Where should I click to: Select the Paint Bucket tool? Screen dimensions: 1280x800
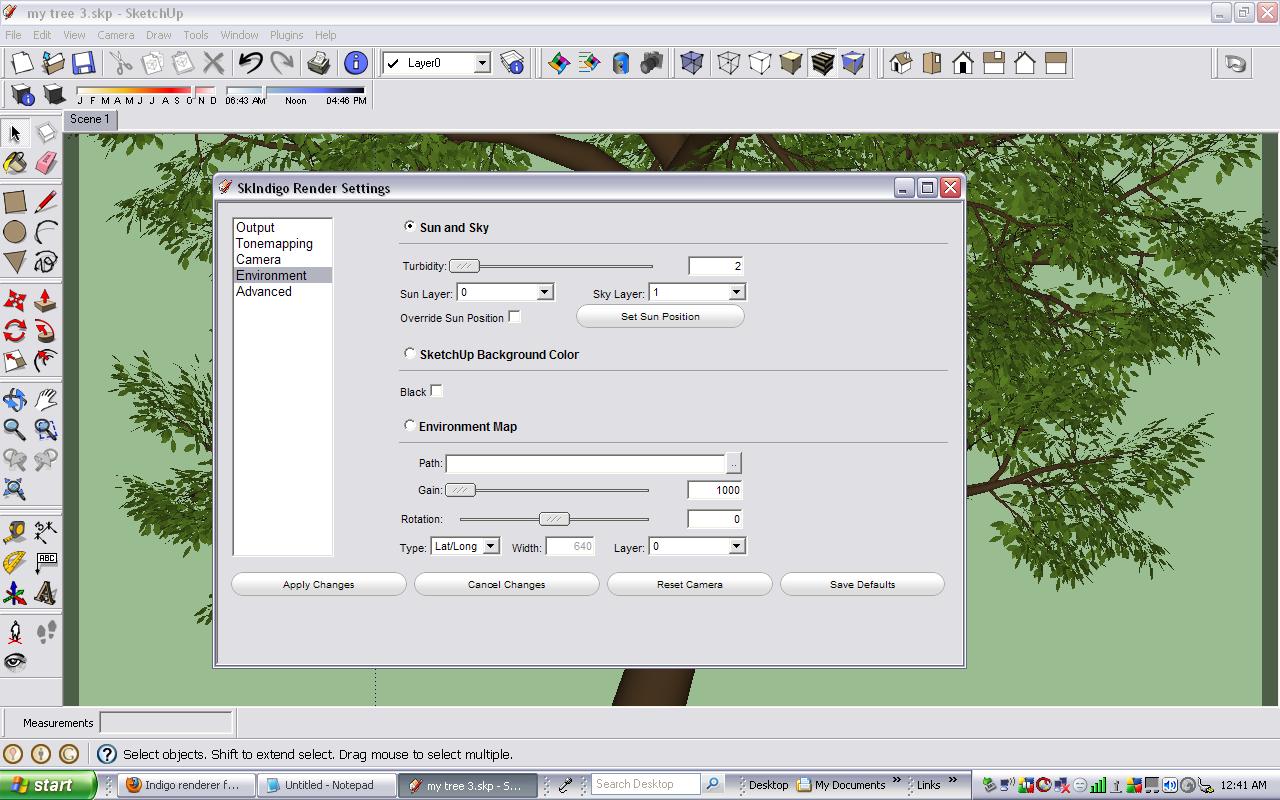point(15,163)
